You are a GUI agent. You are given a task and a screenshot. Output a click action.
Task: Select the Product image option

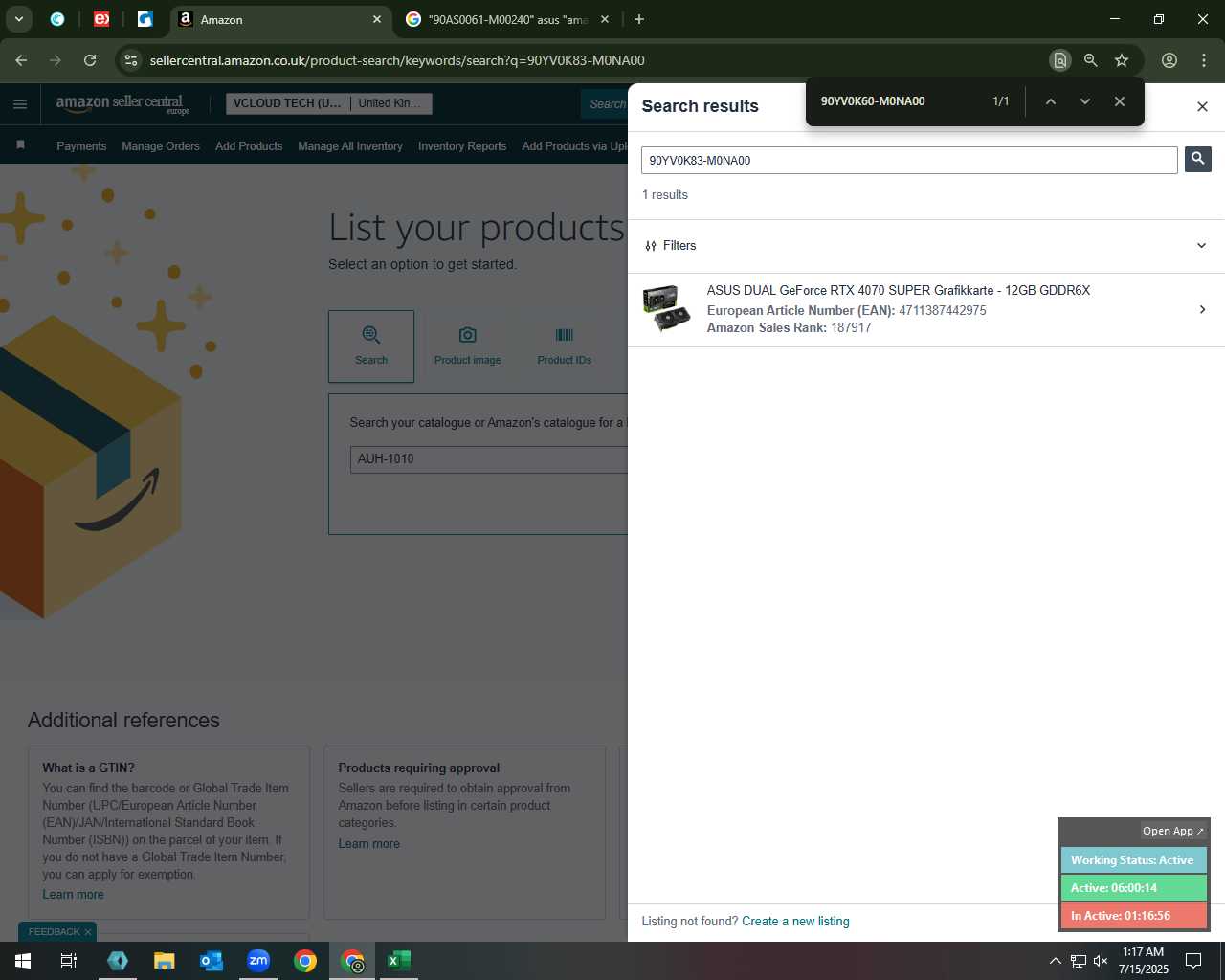click(467, 346)
